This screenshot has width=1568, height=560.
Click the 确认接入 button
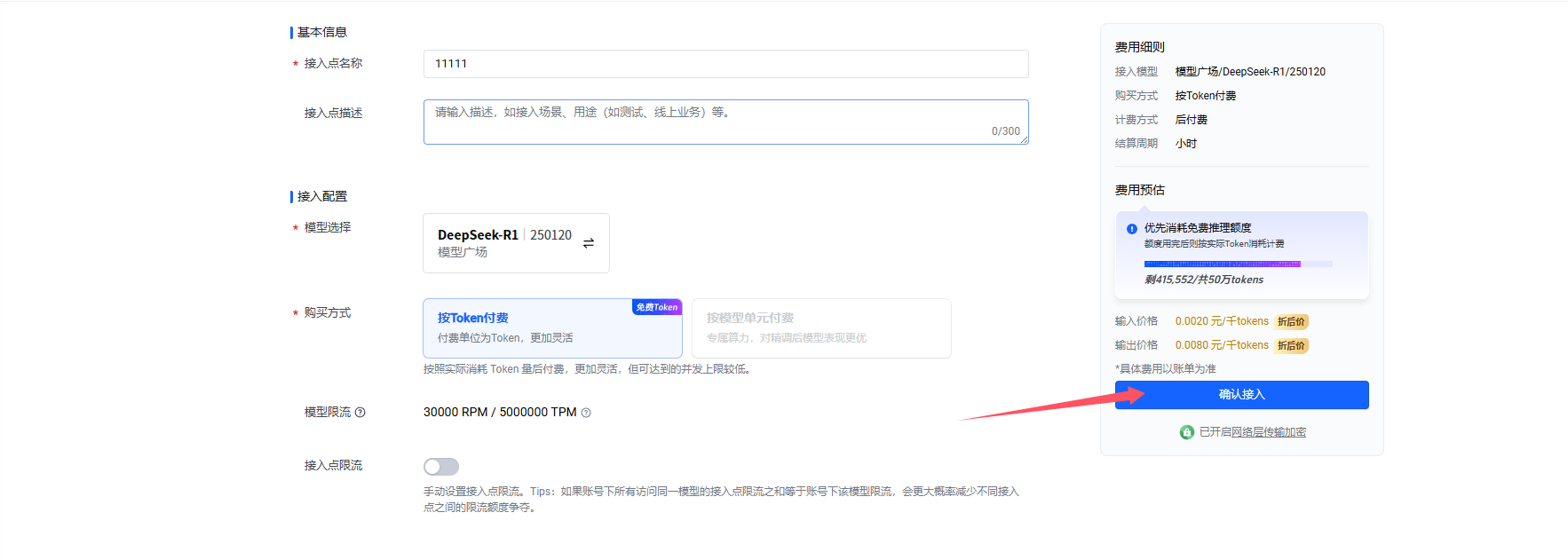[x=1241, y=395]
